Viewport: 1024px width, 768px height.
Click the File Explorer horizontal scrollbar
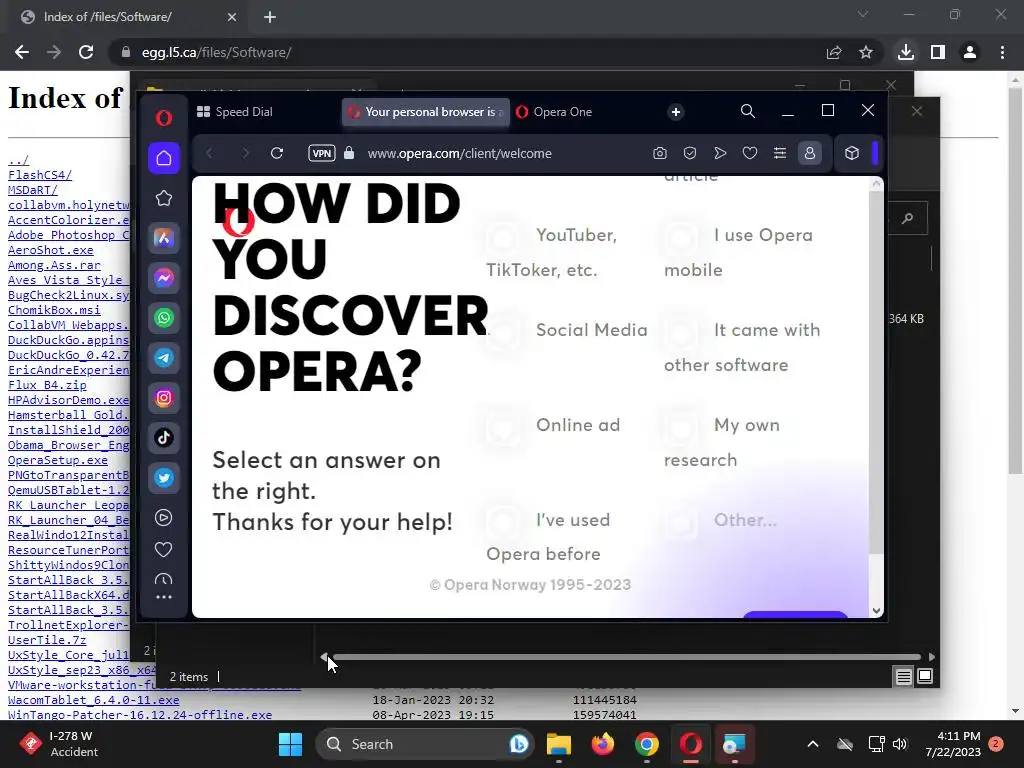point(627,657)
